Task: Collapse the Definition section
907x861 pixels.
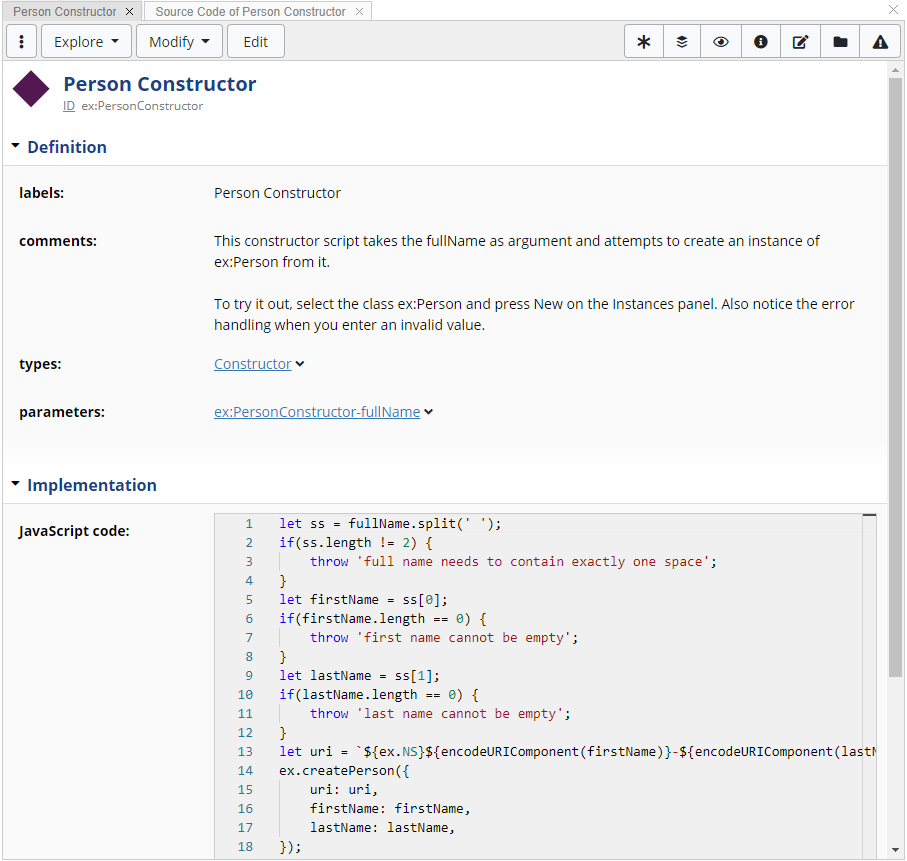Action: [16, 146]
